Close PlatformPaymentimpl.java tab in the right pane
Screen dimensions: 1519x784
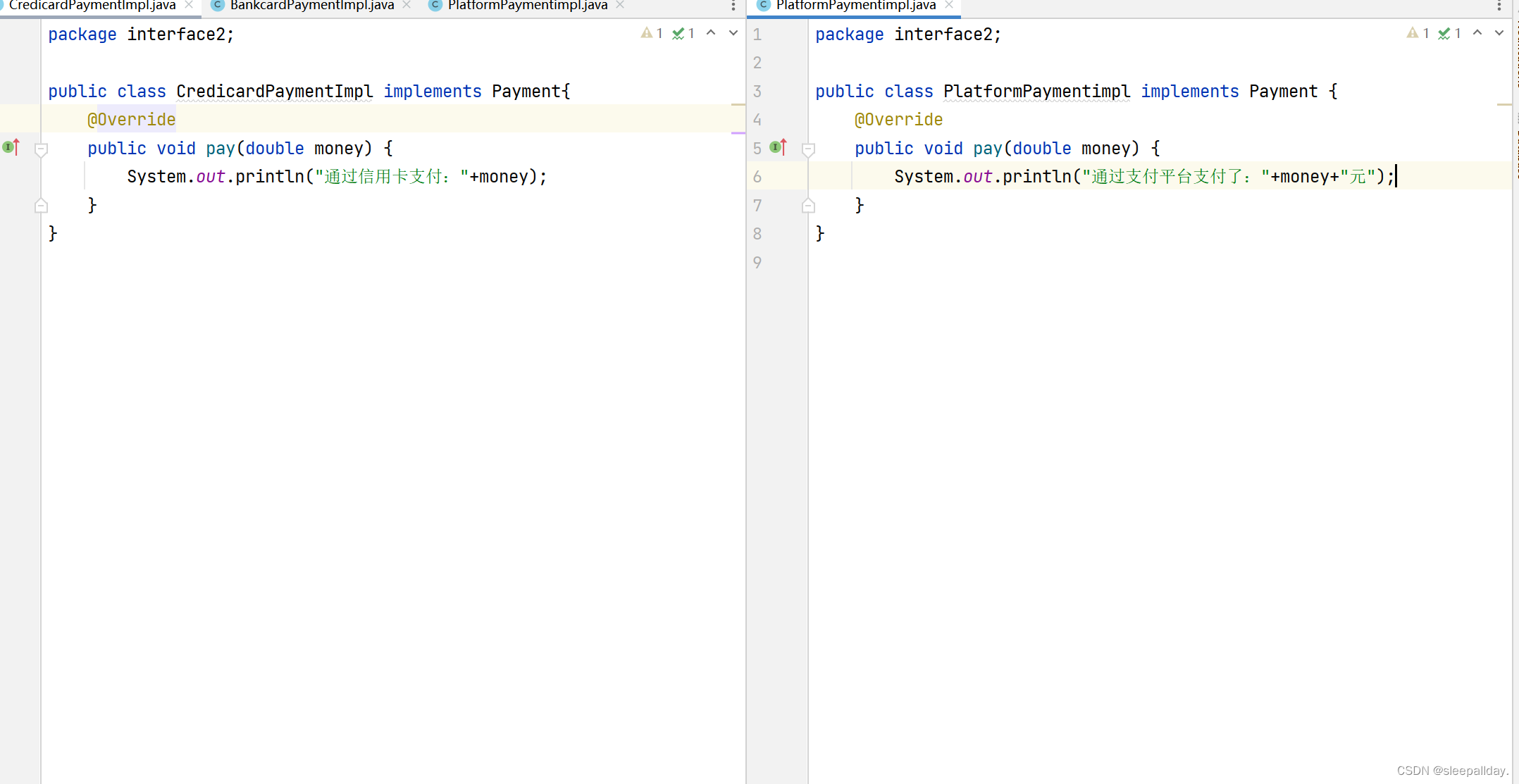(949, 5)
